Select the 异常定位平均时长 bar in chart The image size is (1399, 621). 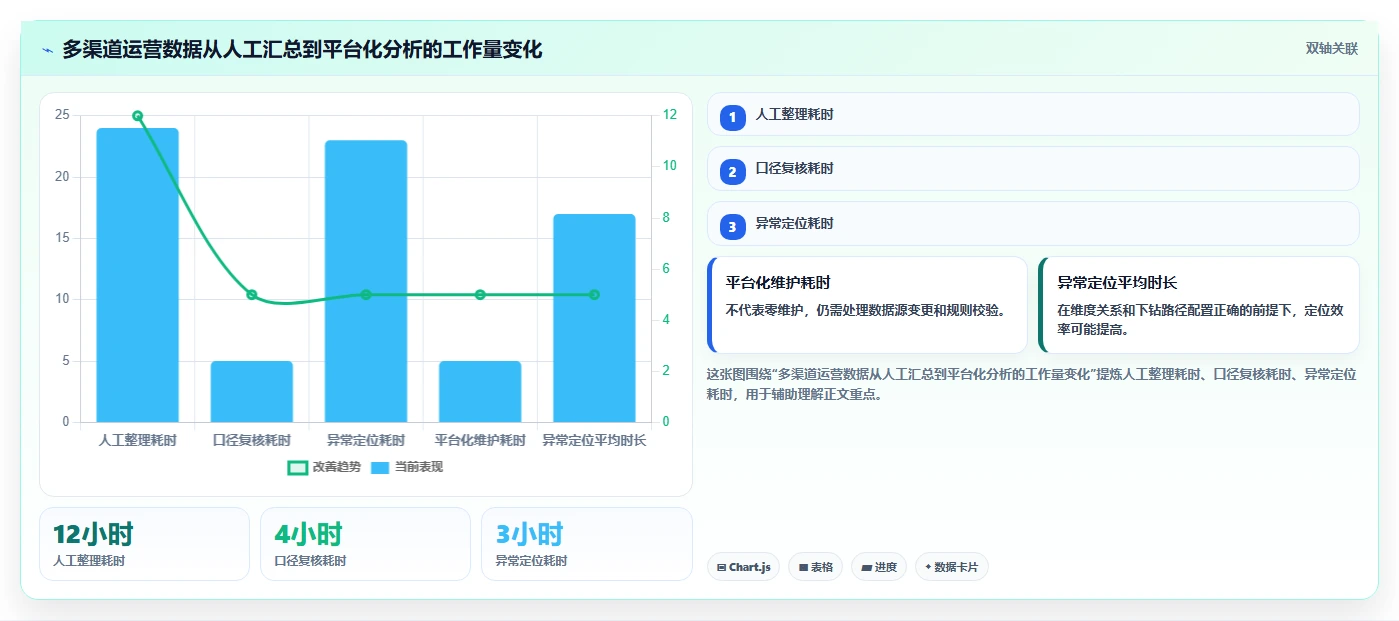pyautogui.click(x=594, y=318)
